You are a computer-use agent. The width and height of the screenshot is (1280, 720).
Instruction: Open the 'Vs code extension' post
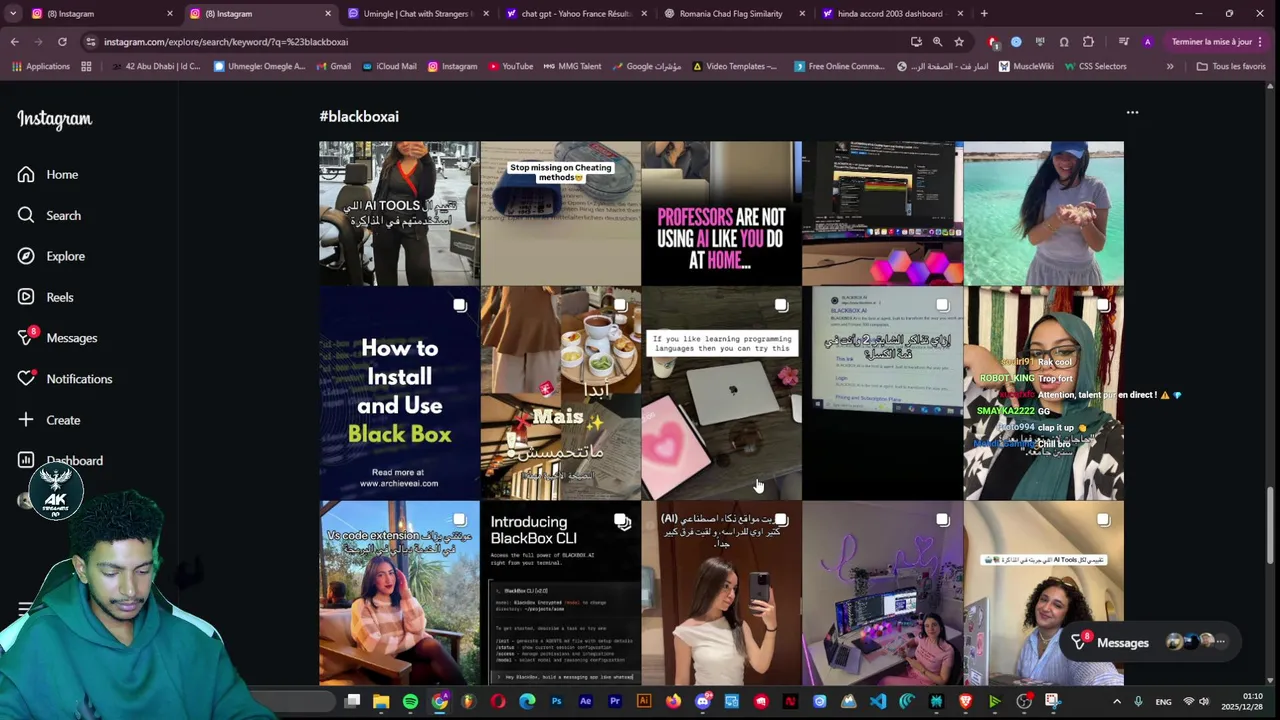399,593
